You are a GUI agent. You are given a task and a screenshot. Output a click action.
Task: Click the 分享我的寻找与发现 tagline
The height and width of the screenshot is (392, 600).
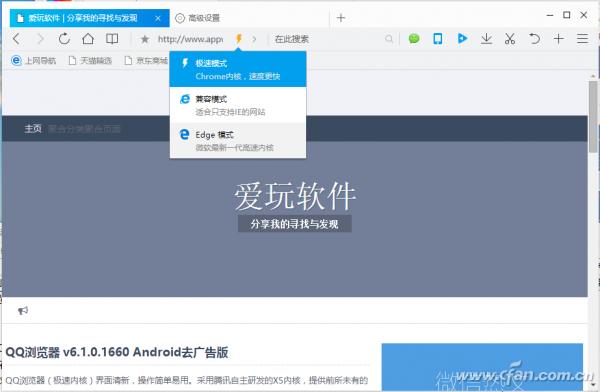pos(295,224)
